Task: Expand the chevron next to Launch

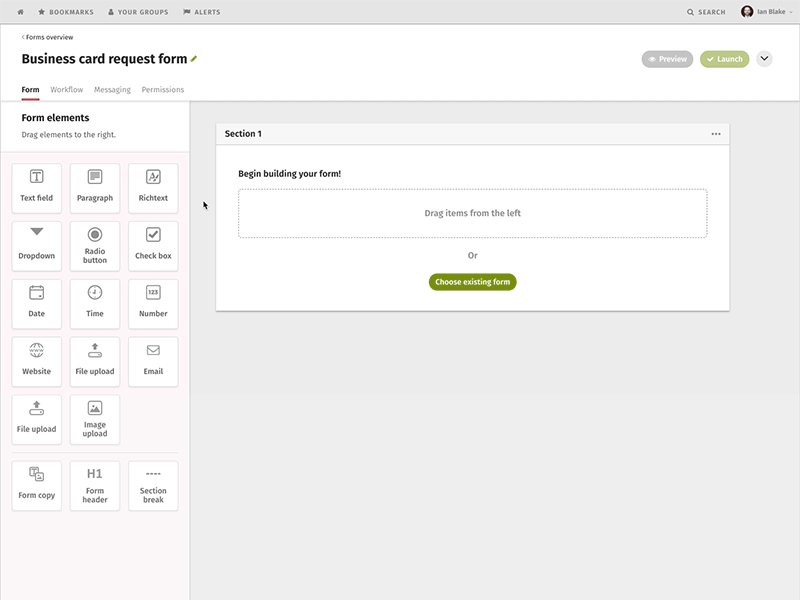Action: [763, 59]
